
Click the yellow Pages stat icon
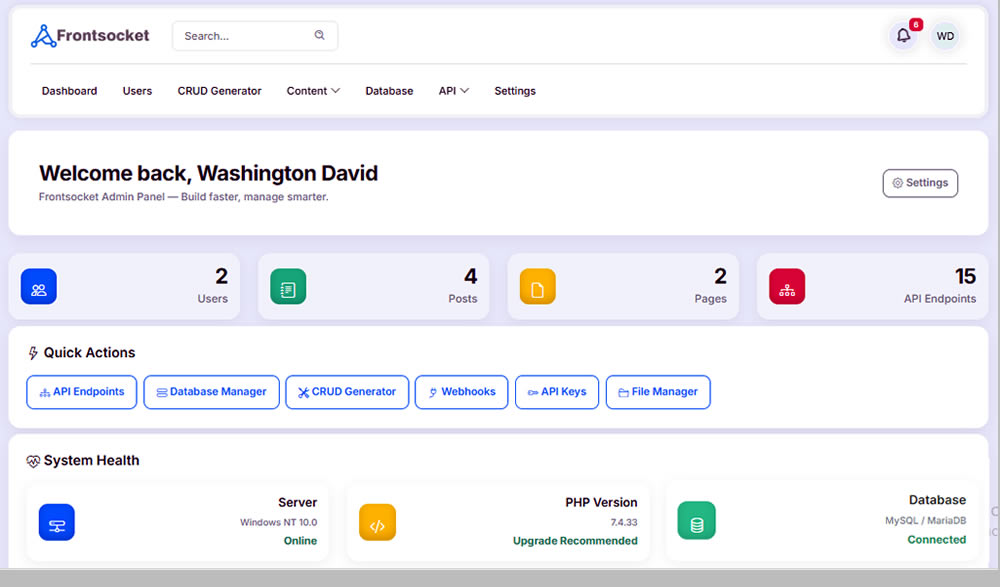coord(537,287)
